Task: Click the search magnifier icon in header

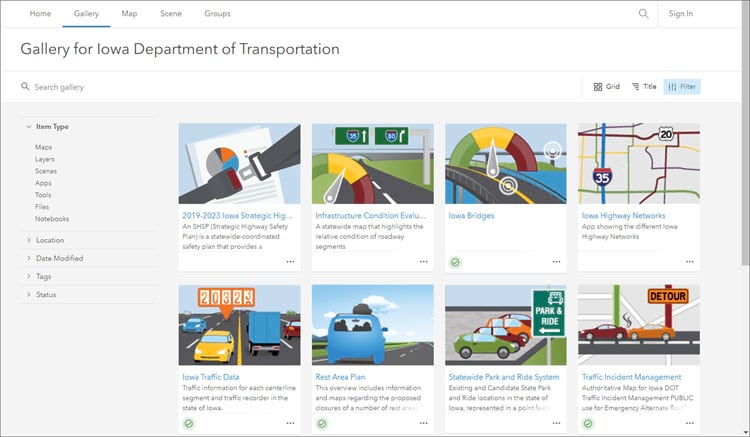Action: (643, 13)
